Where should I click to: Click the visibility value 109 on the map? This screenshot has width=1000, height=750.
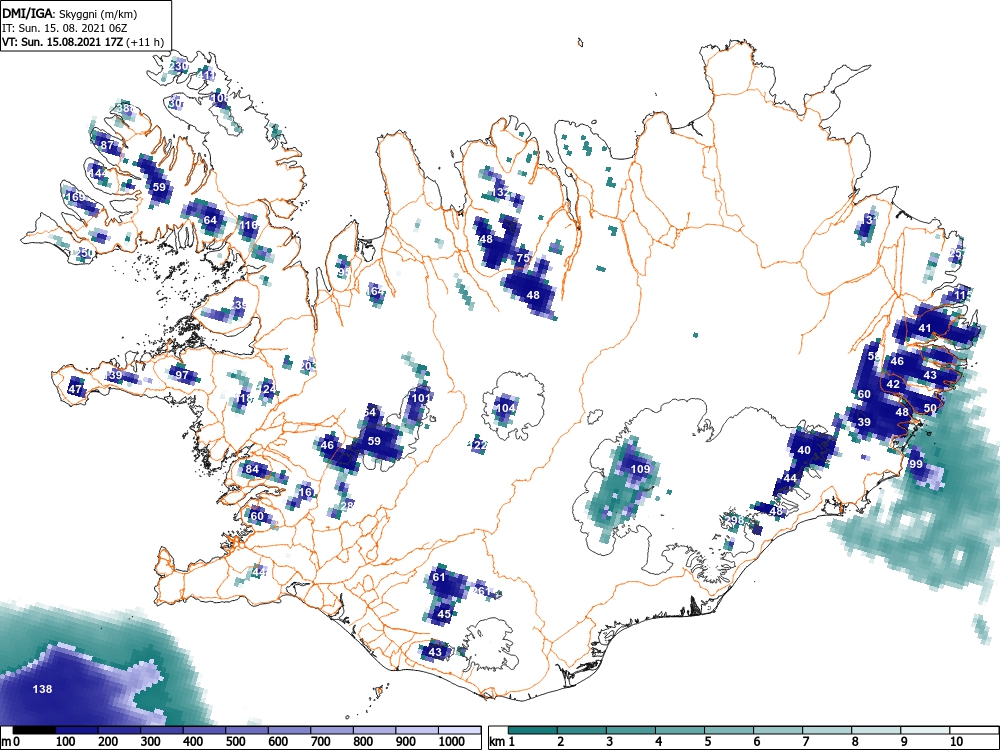[640, 469]
